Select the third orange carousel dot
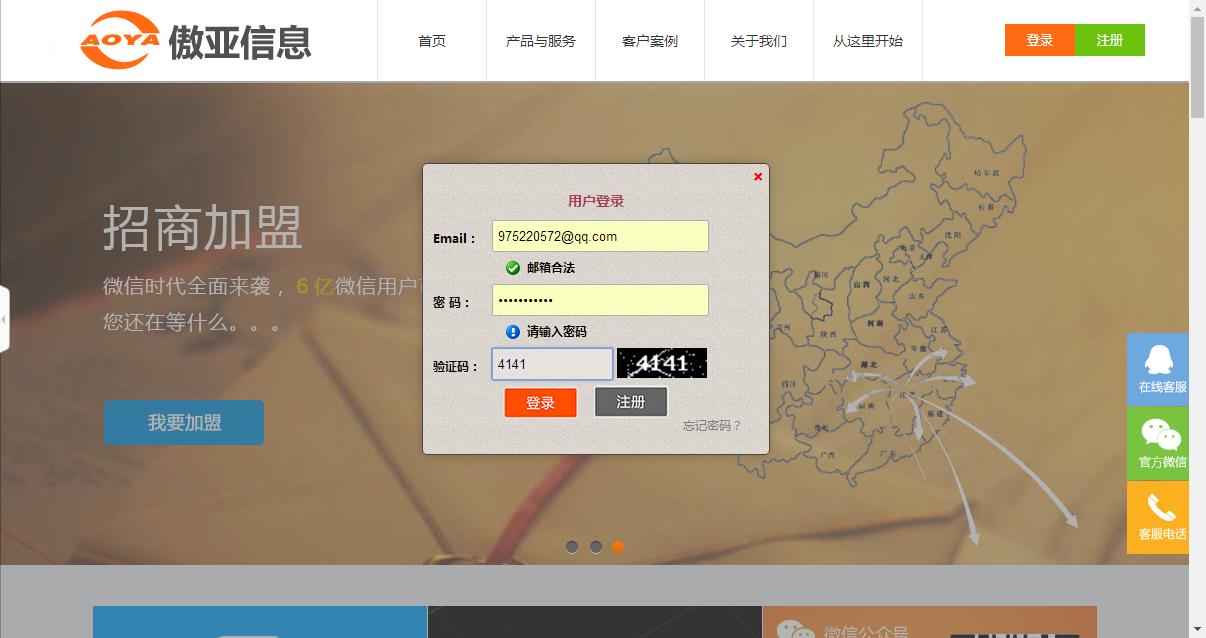Image resolution: width=1206 pixels, height=638 pixels. coord(618,547)
